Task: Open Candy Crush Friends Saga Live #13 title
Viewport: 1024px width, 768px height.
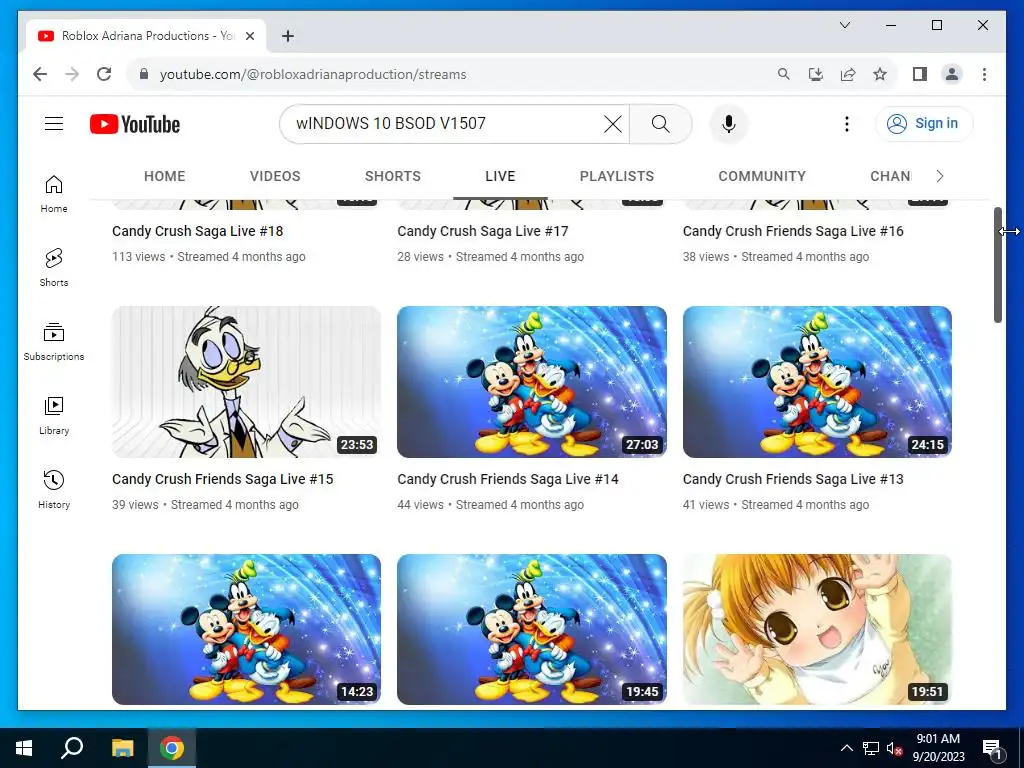Action: point(793,479)
